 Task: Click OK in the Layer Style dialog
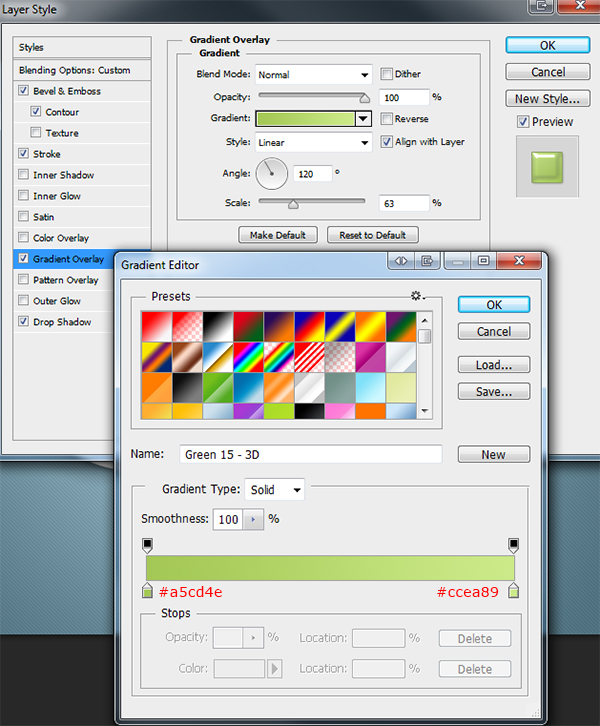(548, 45)
